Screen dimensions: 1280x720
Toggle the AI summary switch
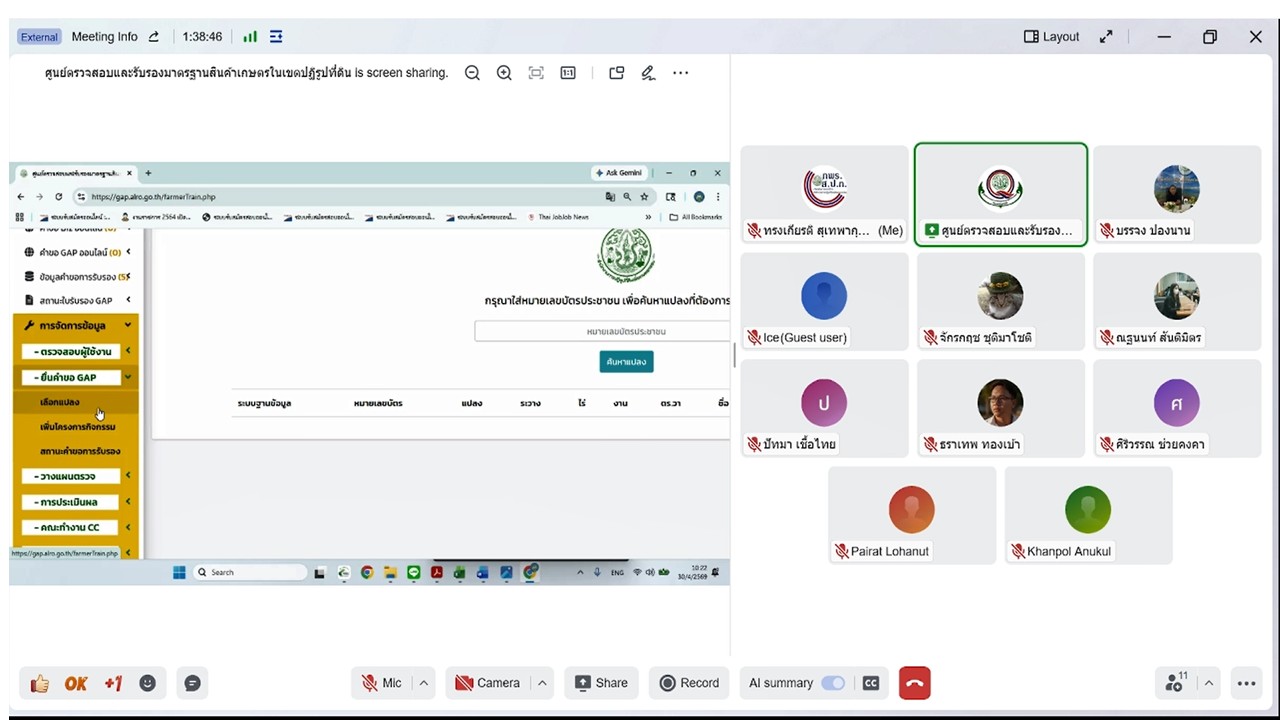point(832,683)
